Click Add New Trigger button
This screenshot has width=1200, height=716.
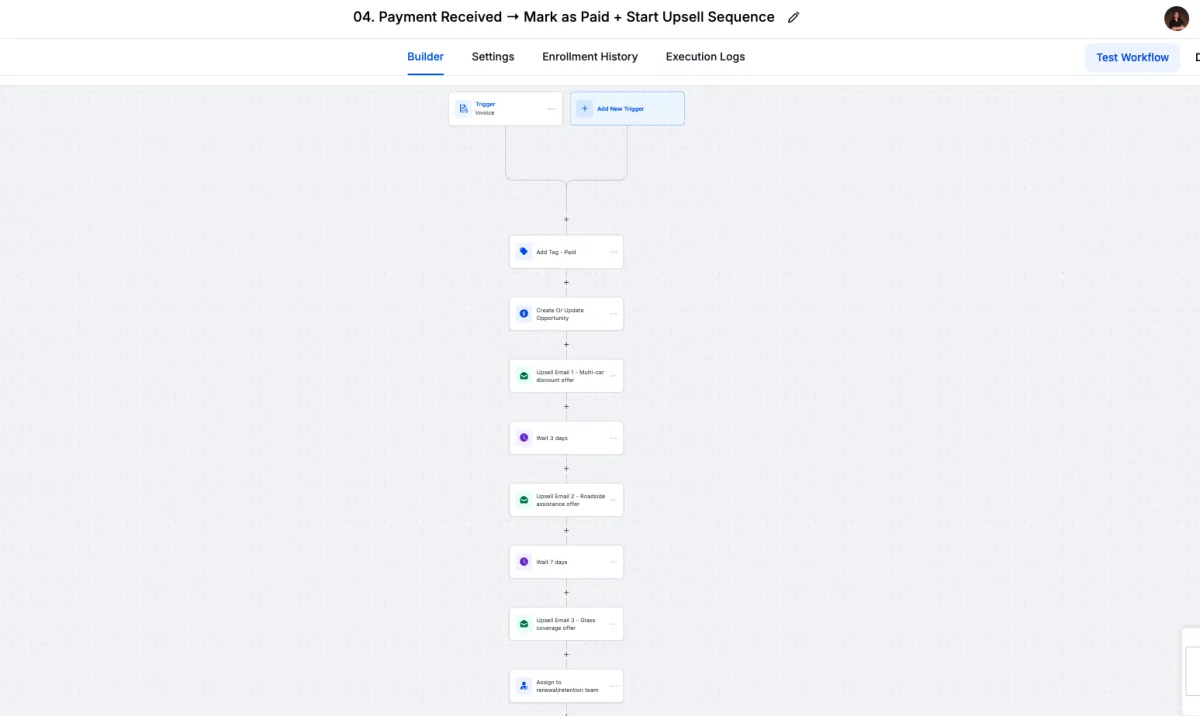pos(627,109)
